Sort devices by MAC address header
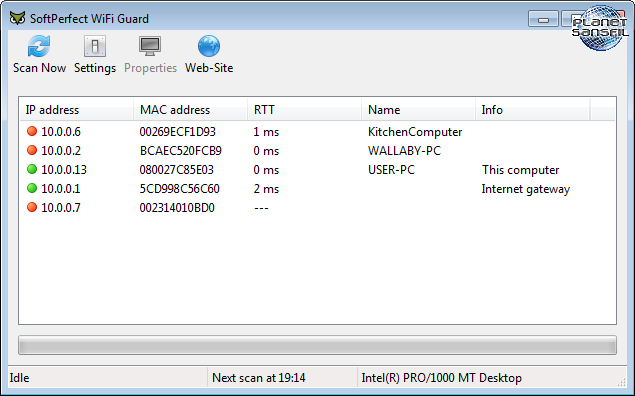 190,110
